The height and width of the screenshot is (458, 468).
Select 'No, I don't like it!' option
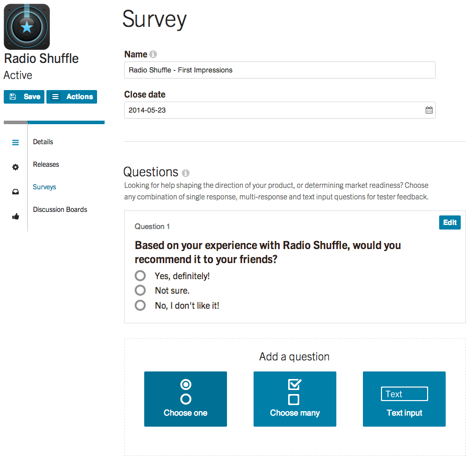tap(140, 305)
